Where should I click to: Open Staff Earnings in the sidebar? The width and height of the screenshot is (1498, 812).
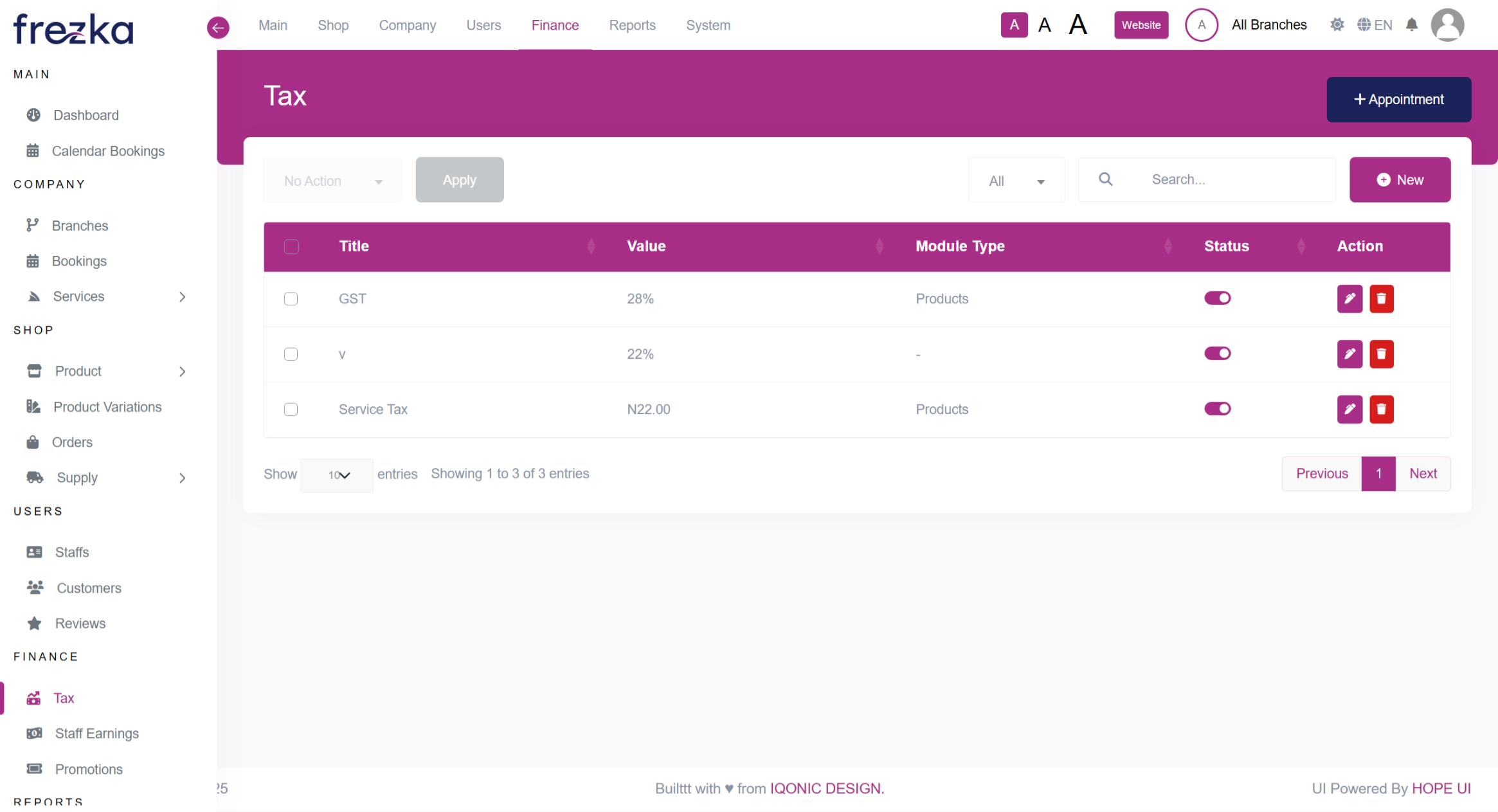pos(96,734)
